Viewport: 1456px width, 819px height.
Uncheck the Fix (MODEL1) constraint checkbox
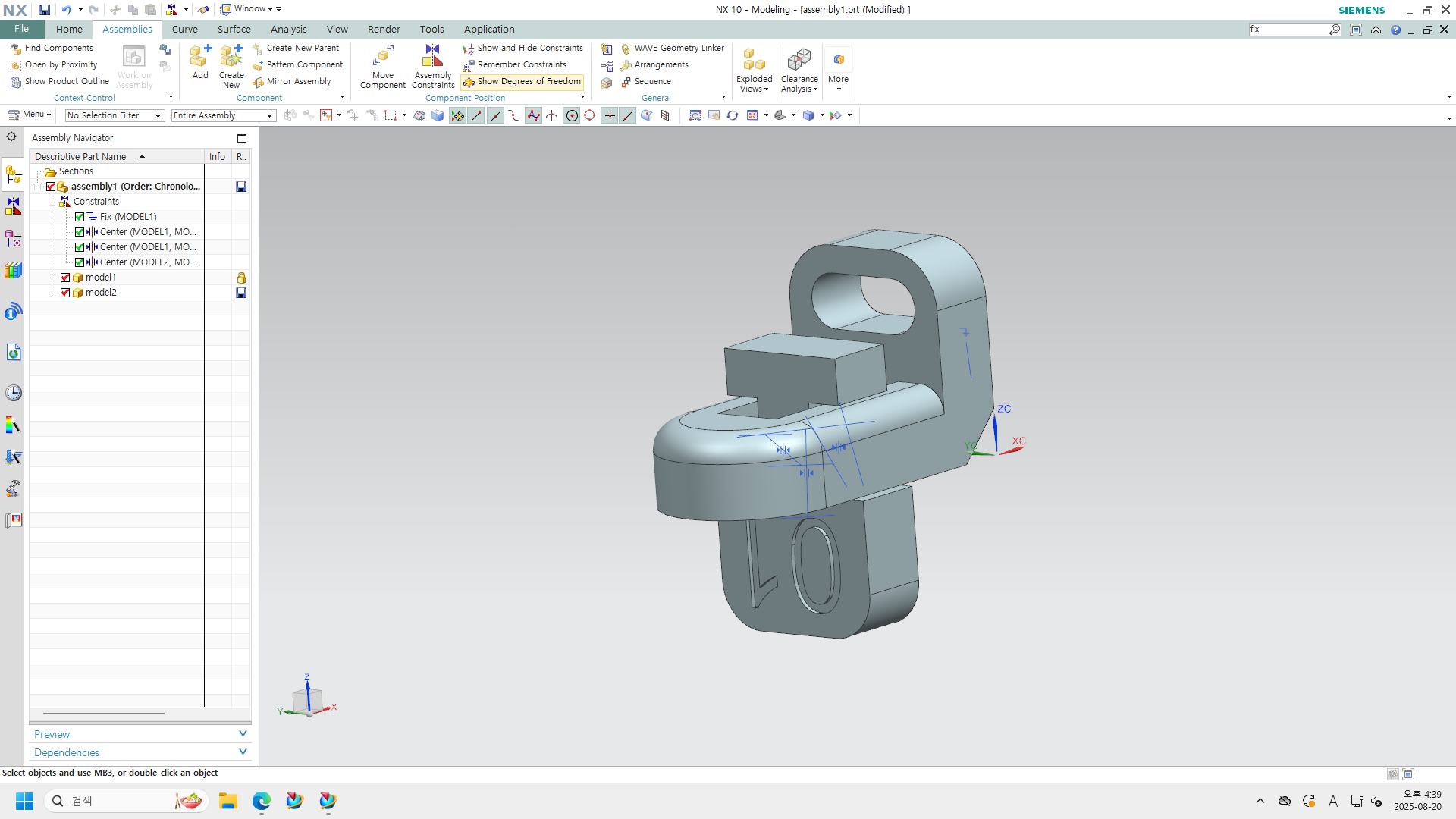coord(80,217)
